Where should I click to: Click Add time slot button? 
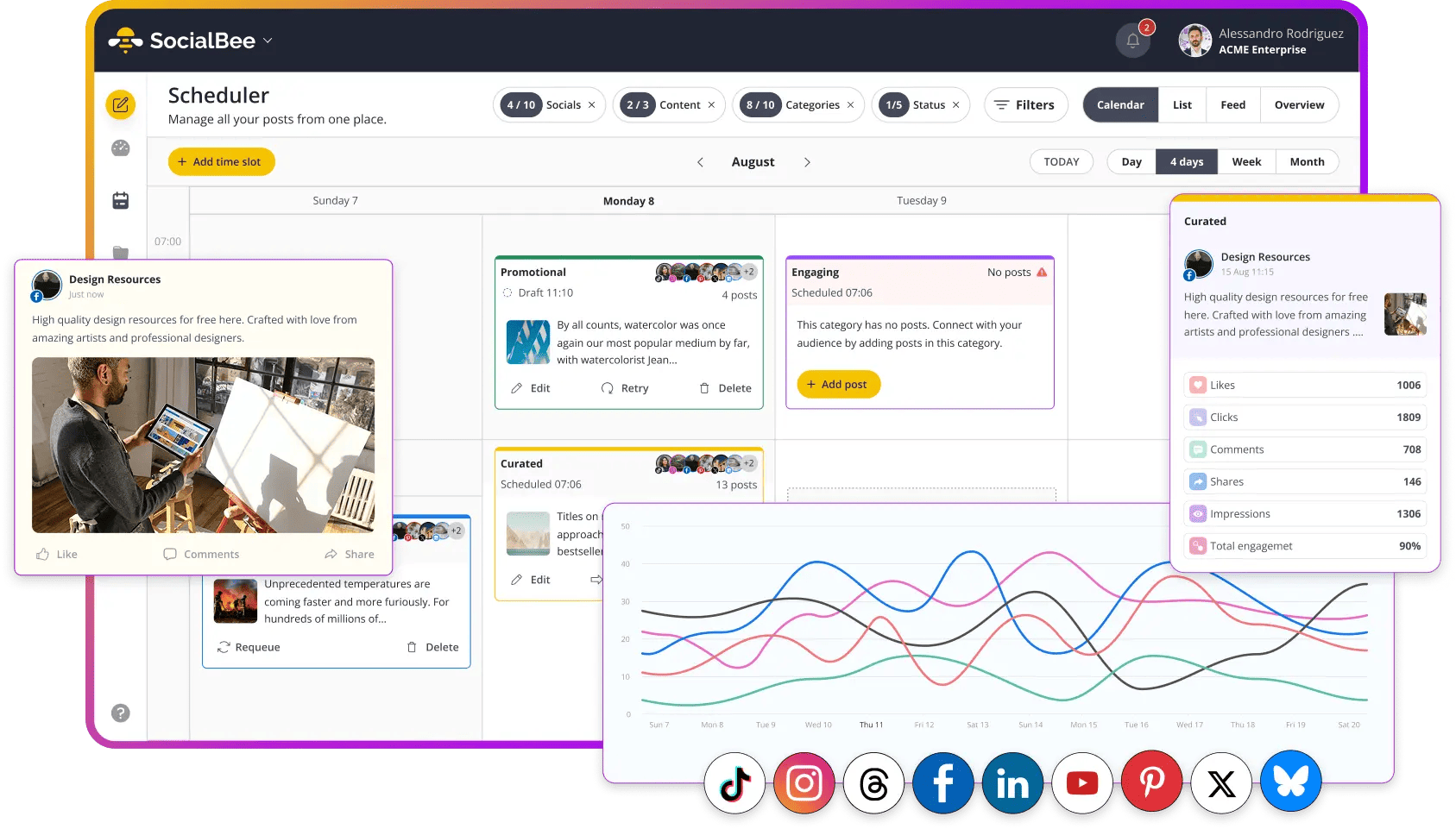coord(221,162)
